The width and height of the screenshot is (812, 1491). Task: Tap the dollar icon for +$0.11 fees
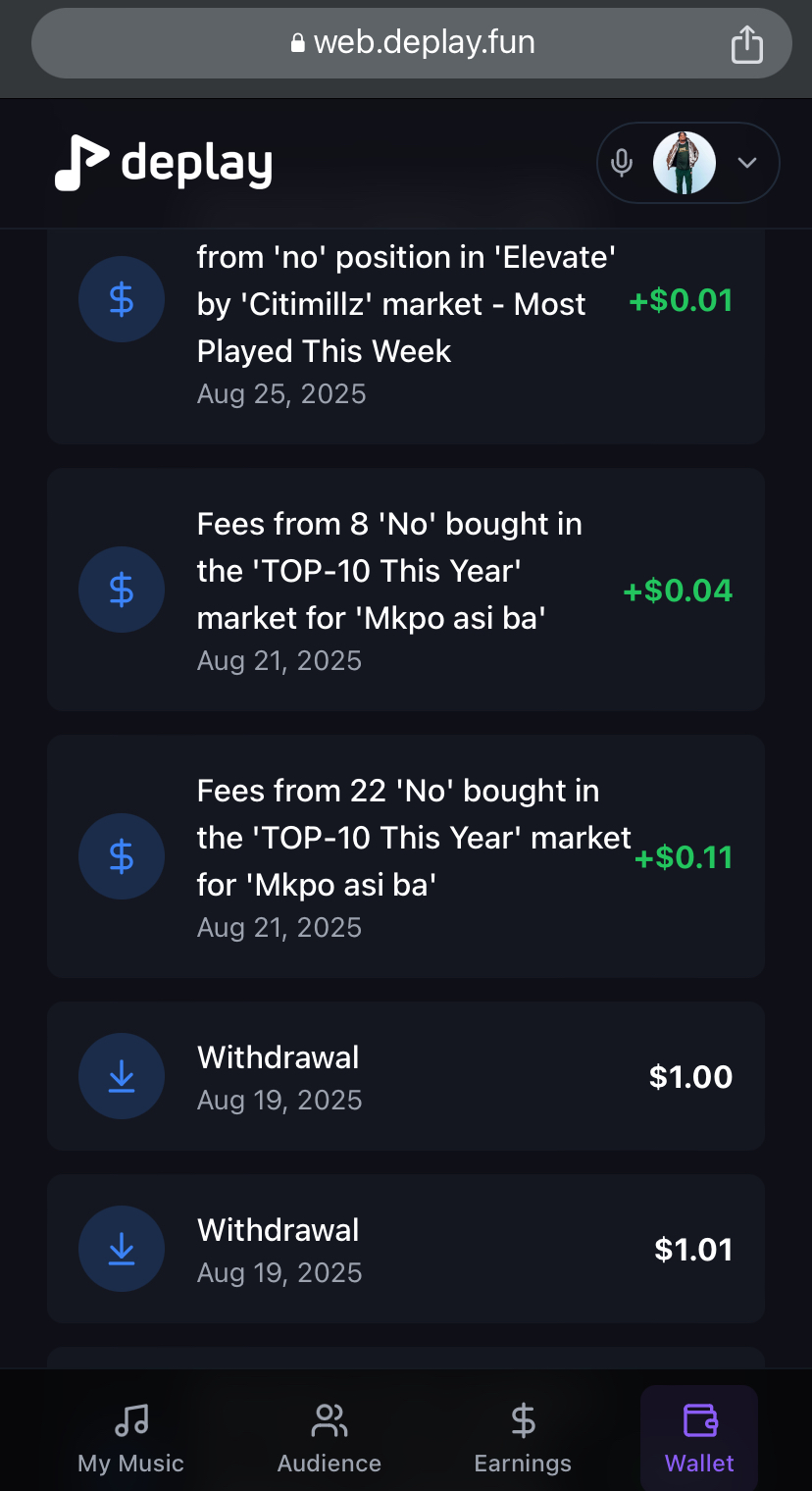[x=122, y=856]
